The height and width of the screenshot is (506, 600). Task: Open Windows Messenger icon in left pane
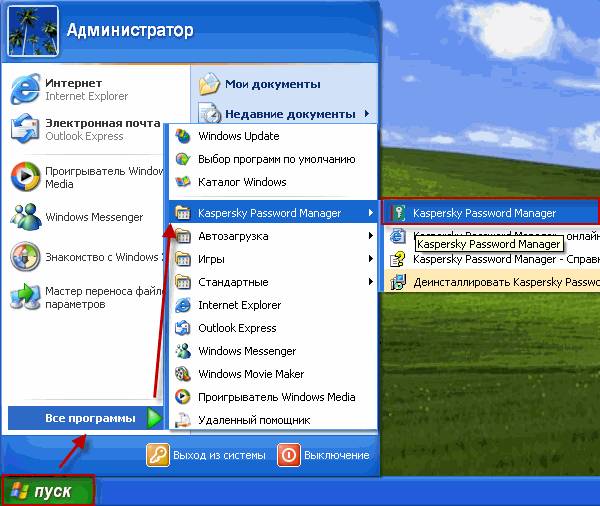pos(25,216)
